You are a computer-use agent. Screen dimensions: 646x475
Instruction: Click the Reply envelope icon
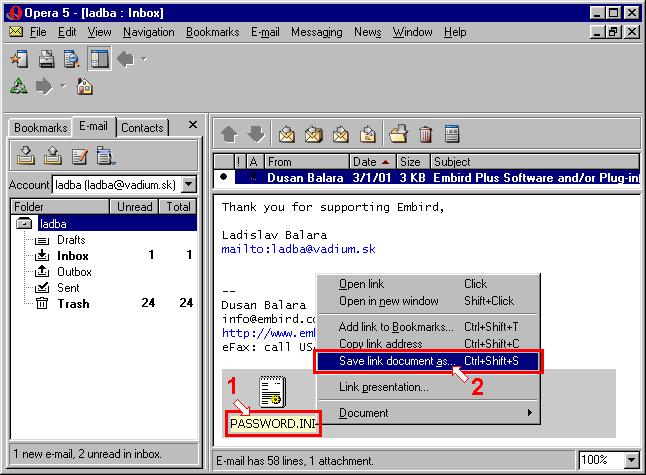tap(287, 134)
